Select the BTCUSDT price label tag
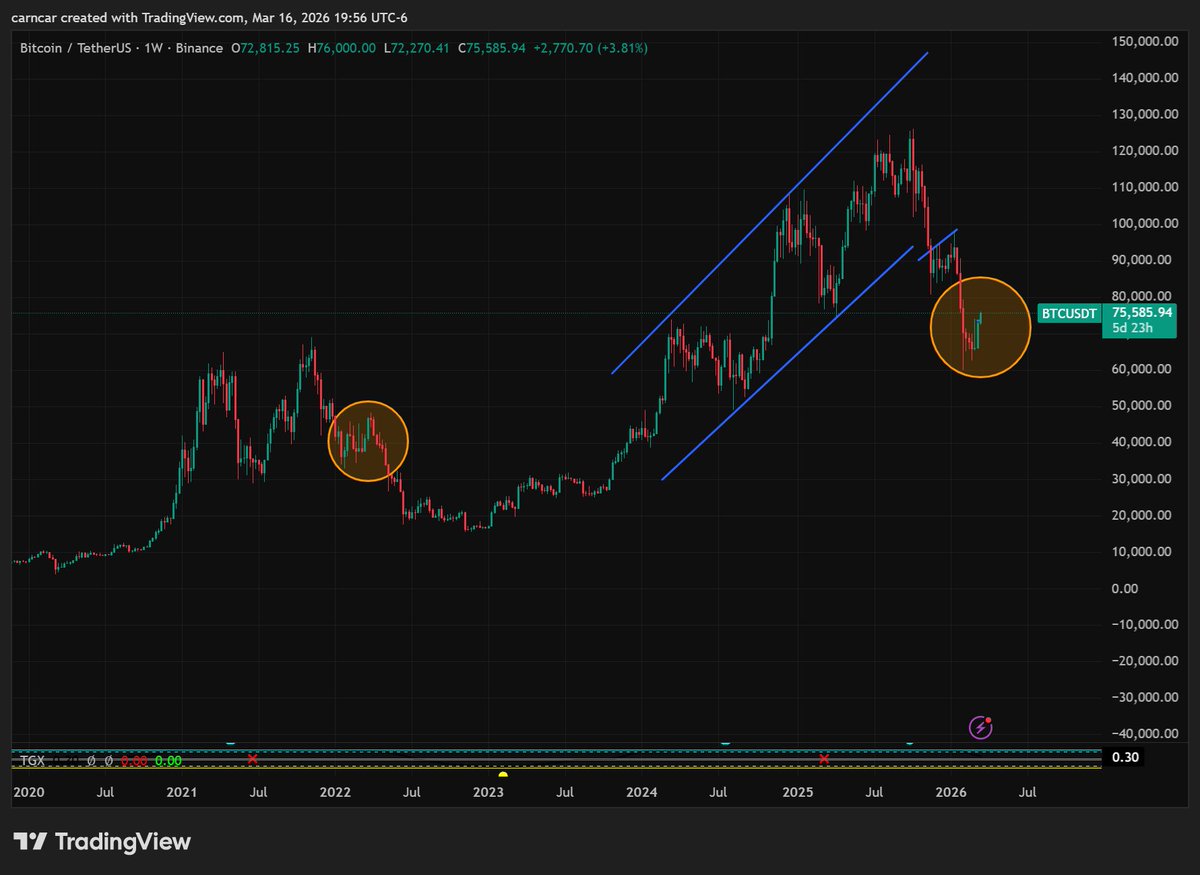 point(1069,313)
